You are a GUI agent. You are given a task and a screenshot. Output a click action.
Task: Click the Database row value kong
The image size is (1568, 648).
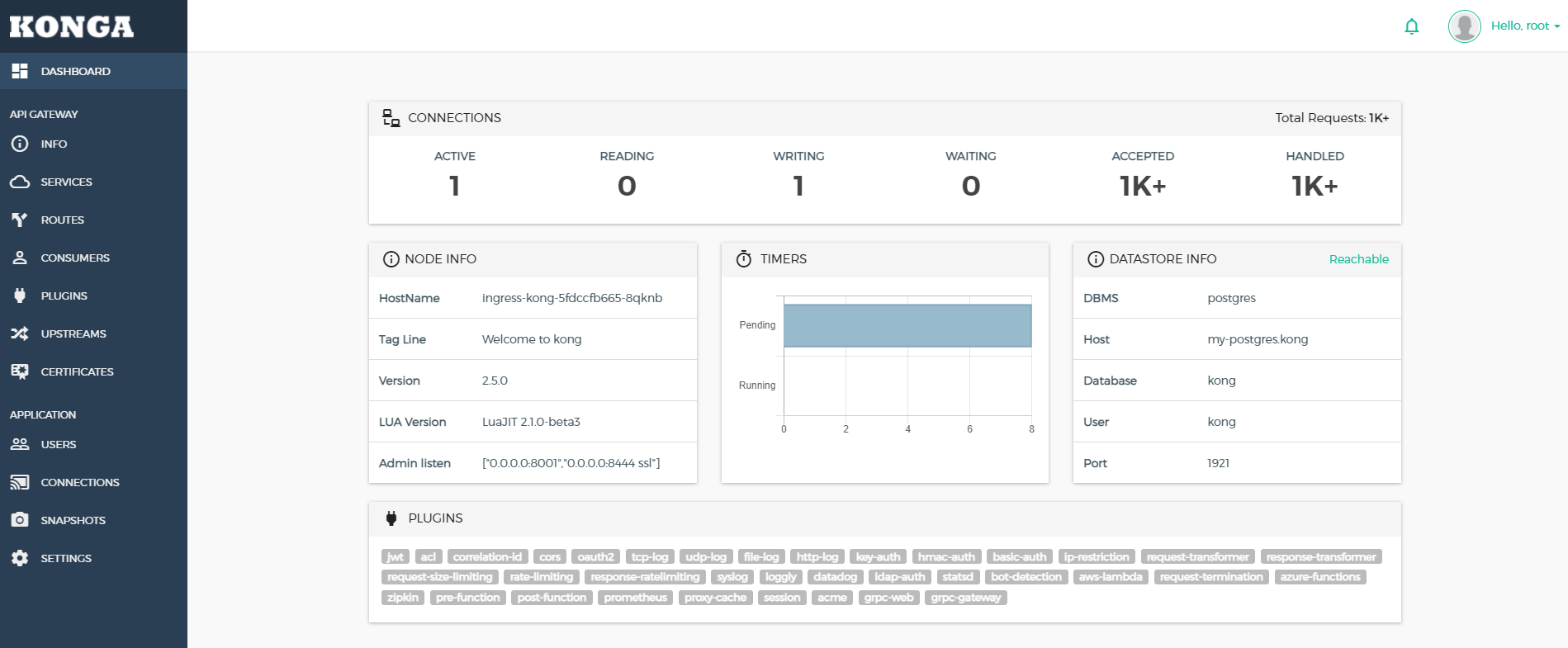(x=1221, y=381)
